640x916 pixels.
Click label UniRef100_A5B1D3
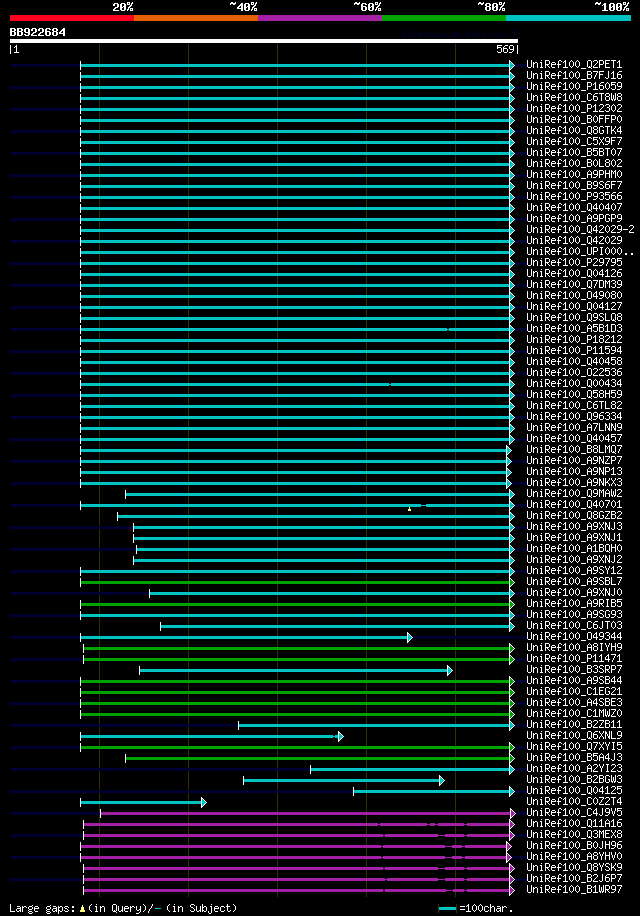pos(574,329)
